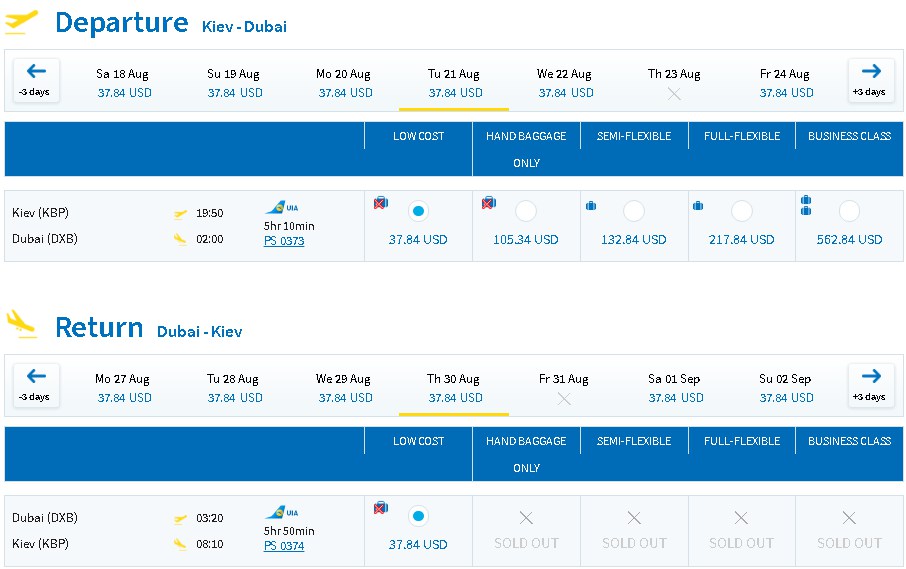Viewport: 906px width, 569px height.
Task: Select departure date We 22 Aug
Action: (x=565, y=83)
